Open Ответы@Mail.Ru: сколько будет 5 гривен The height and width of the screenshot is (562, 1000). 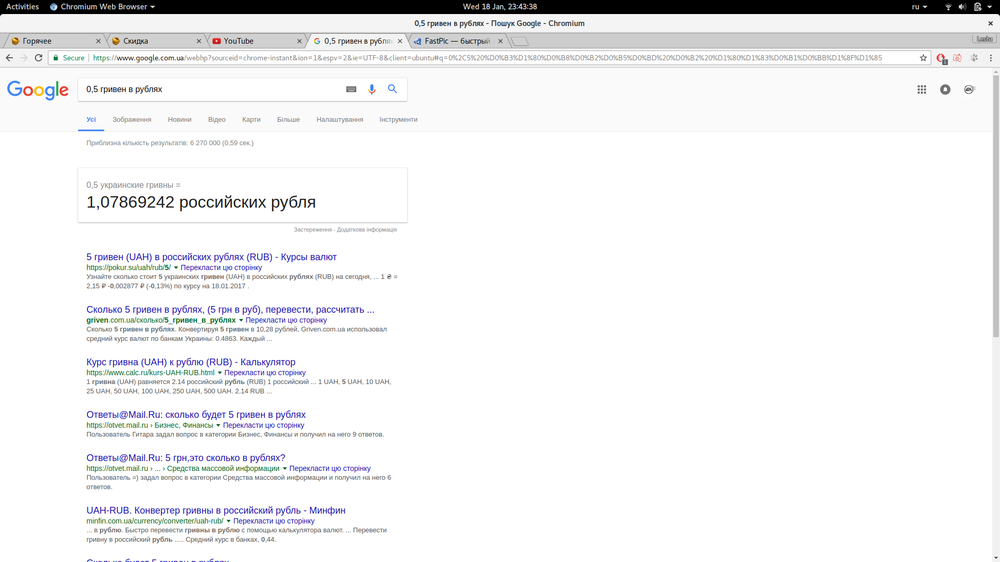click(x=196, y=415)
